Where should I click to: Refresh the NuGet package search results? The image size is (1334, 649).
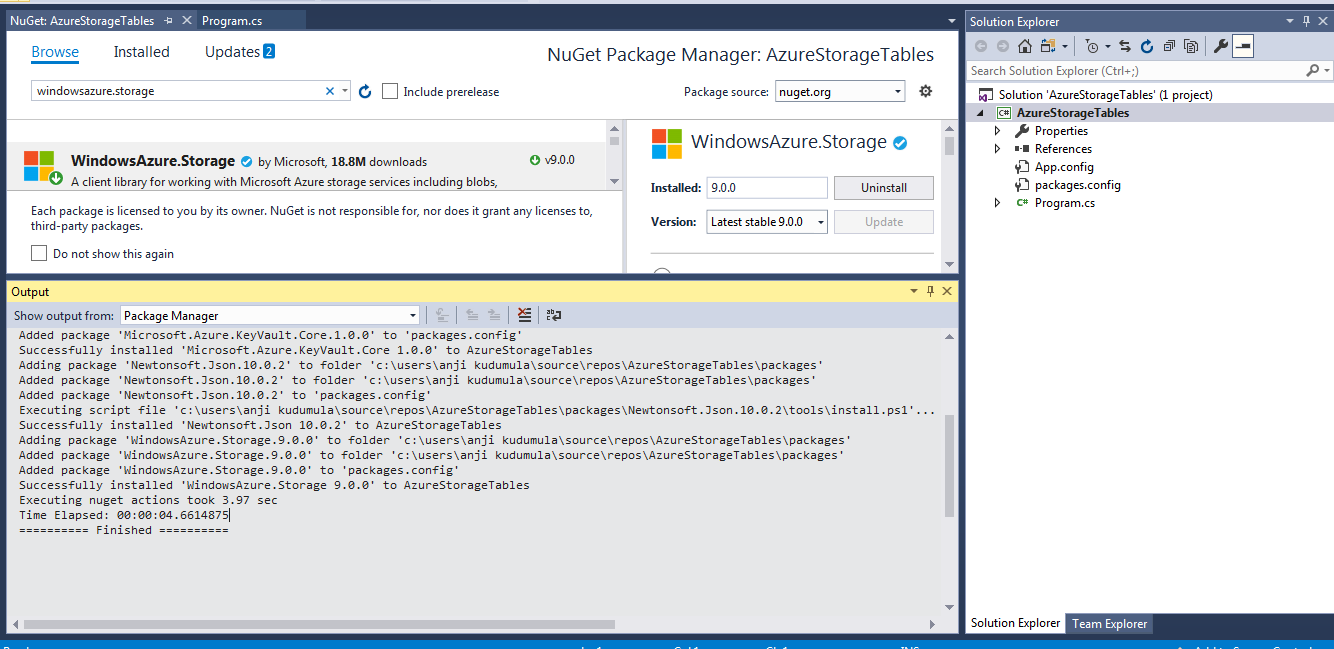pyautogui.click(x=364, y=91)
